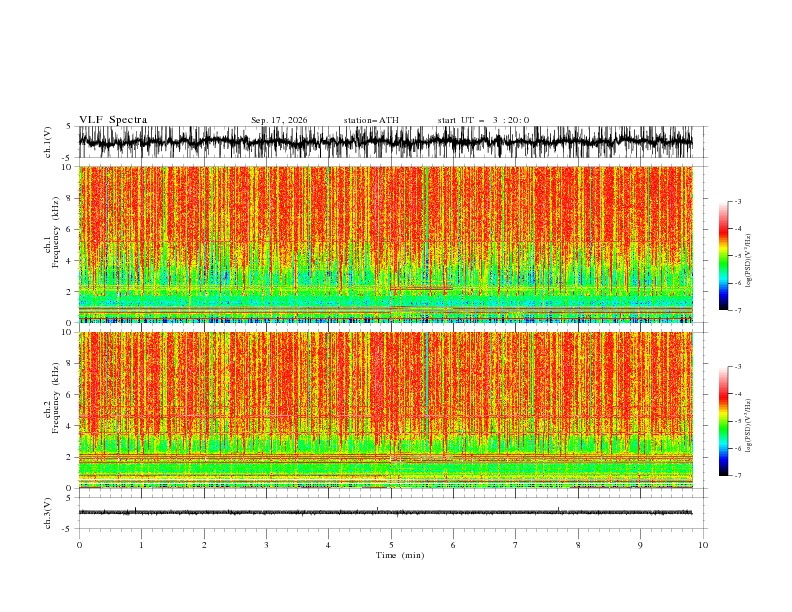792x612 pixels.
Task: Click the 9 minute tick on time axis
Action: (640, 545)
